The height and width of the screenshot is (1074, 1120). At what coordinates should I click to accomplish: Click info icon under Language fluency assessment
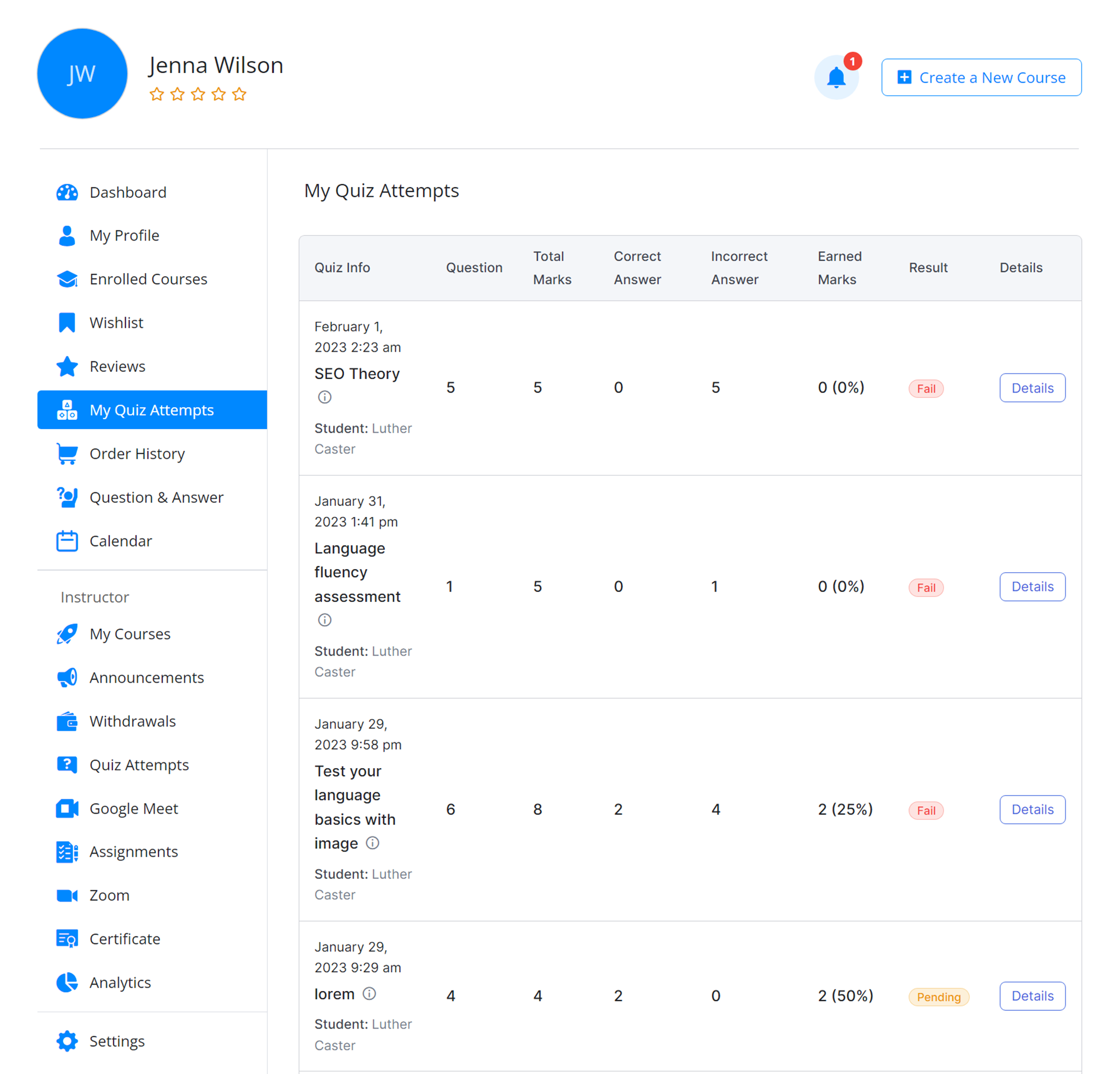[x=325, y=620]
